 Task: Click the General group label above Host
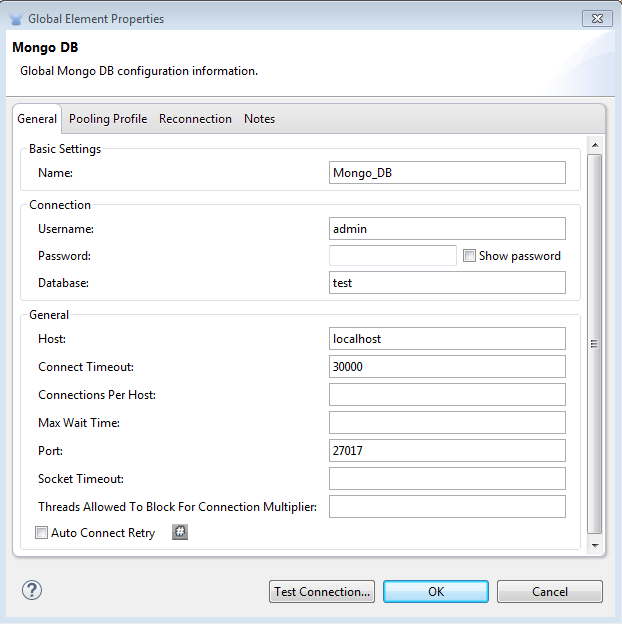(49, 315)
